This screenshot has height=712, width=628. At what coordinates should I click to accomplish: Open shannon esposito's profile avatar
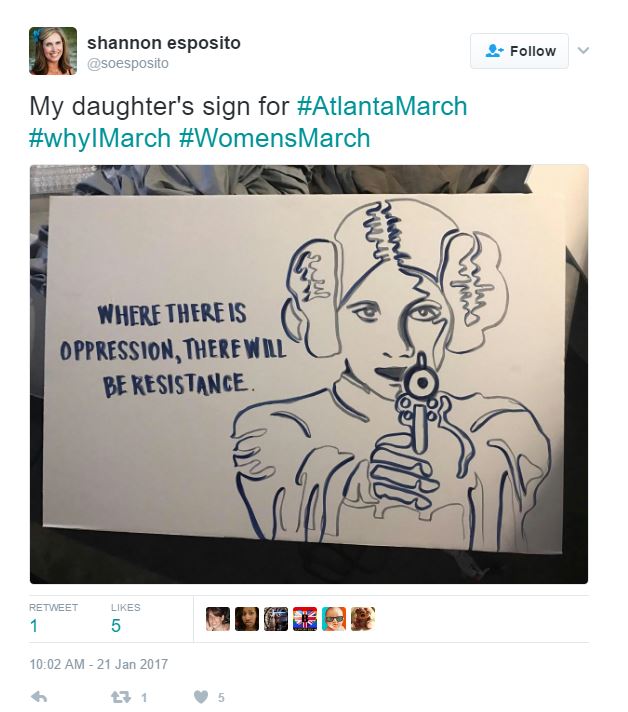(x=53, y=51)
